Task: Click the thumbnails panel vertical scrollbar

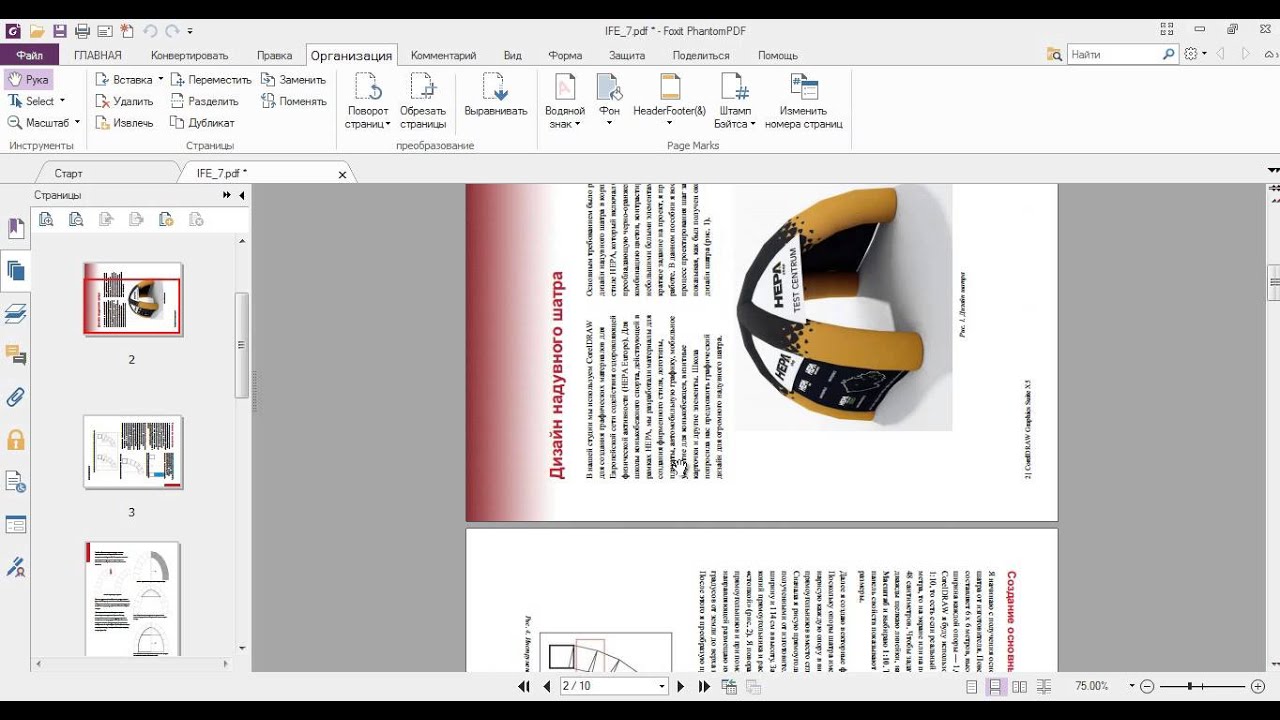Action: (241, 346)
